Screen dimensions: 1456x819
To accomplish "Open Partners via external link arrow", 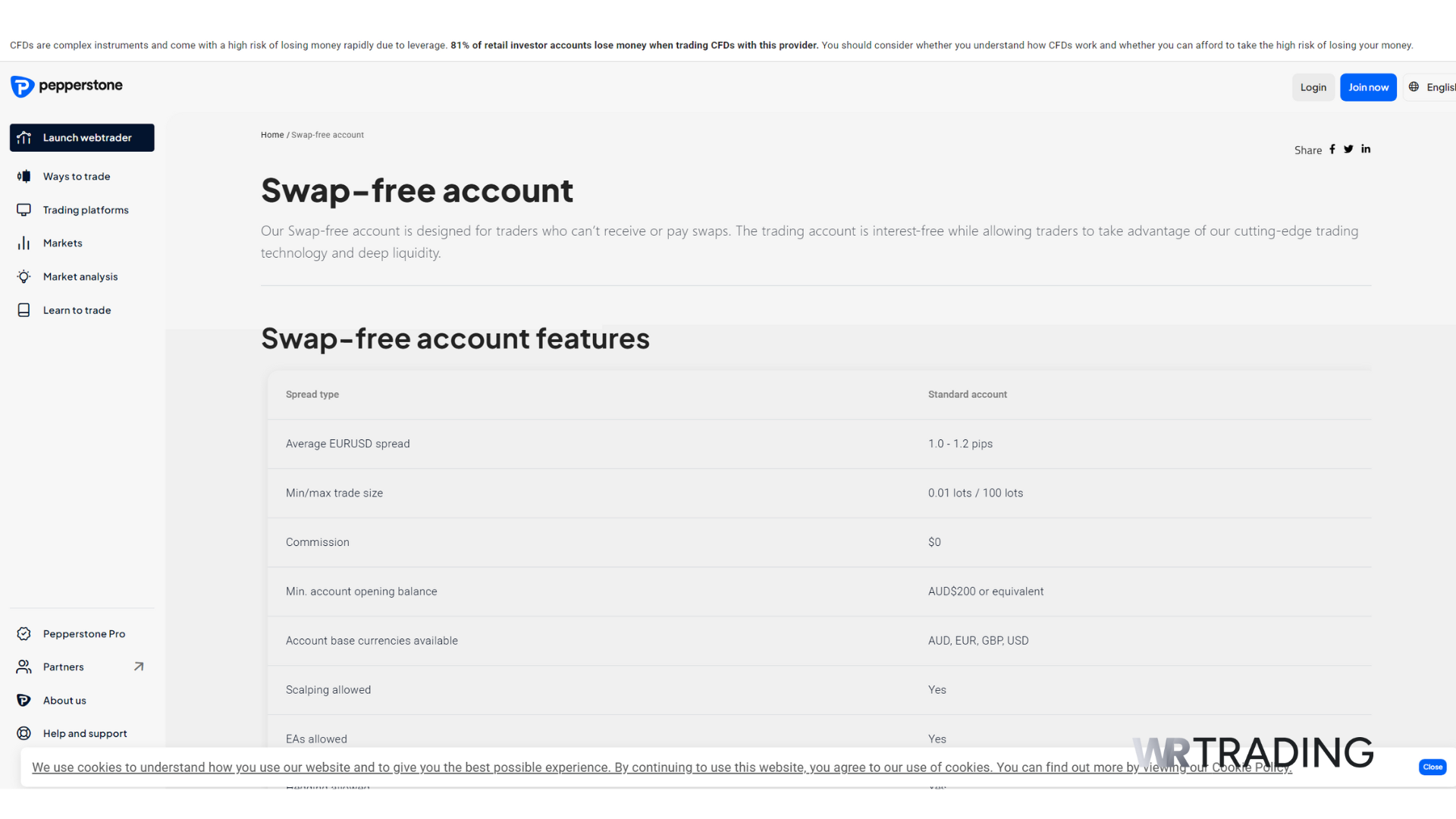I will coord(139,666).
